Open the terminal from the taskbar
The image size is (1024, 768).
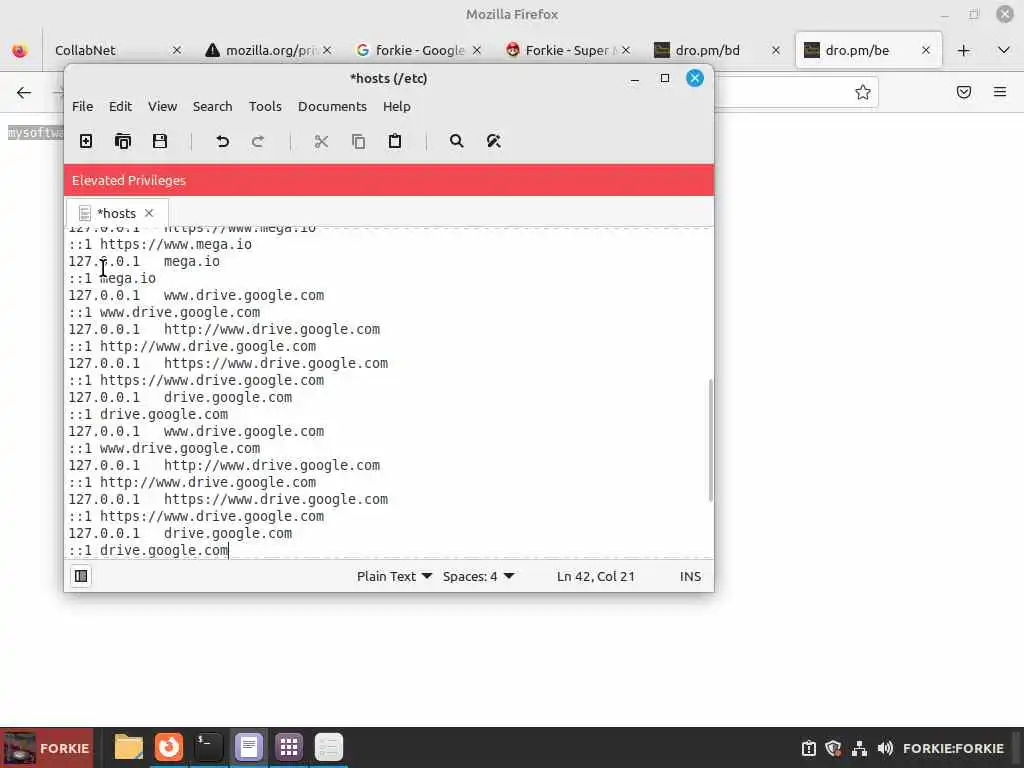pos(208,747)
